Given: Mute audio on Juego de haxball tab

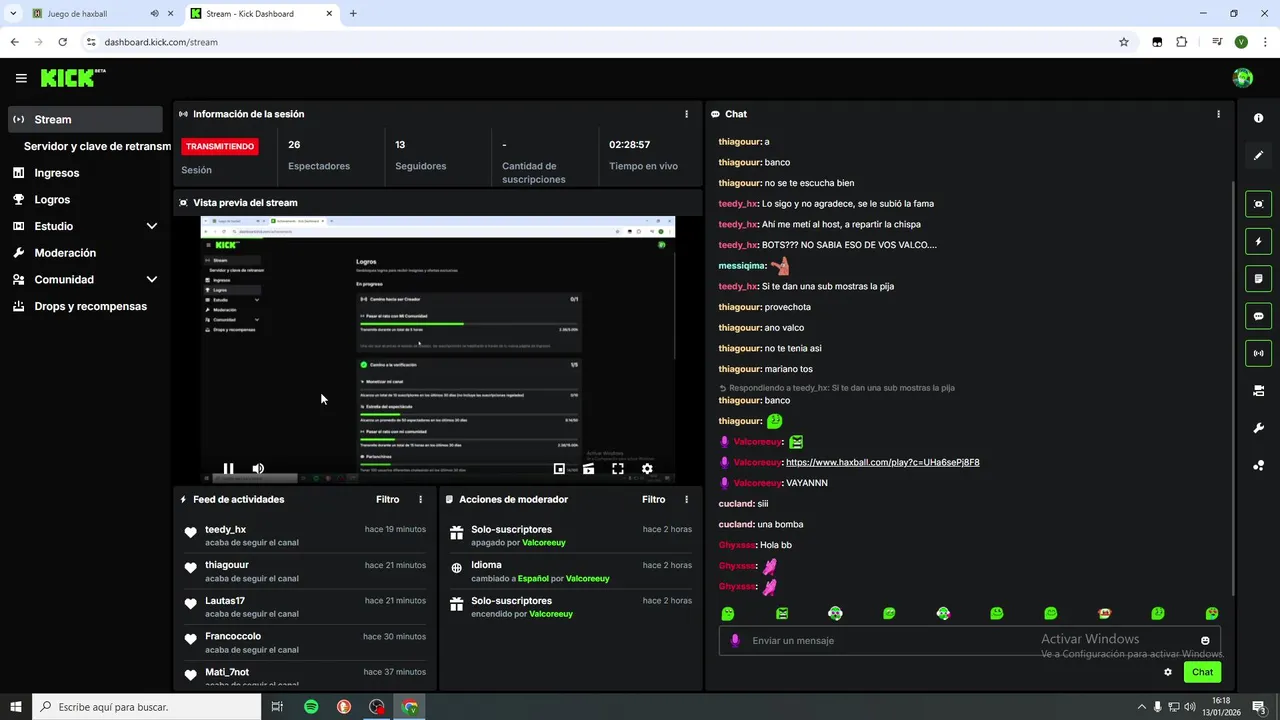Looking at the screenshot, I should 155,14.
